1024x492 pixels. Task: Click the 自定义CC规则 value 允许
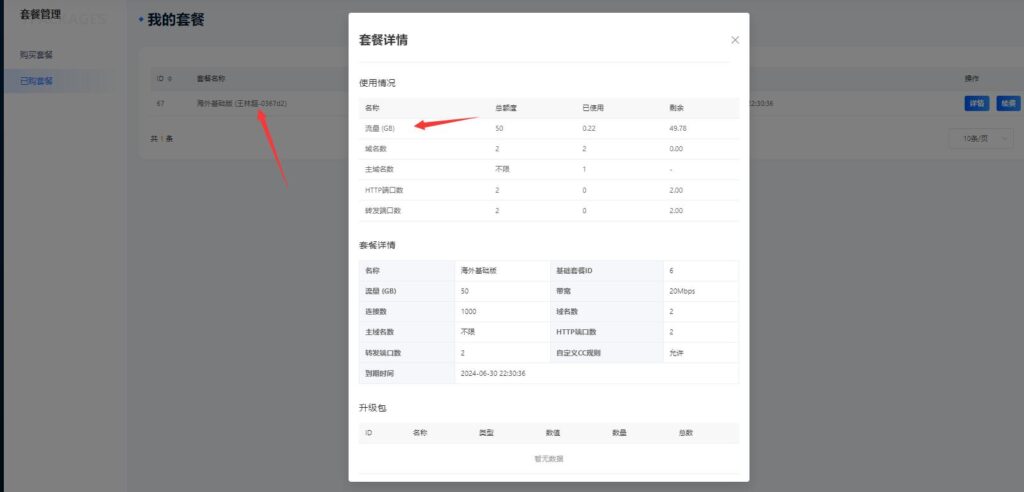coord(677,353)
